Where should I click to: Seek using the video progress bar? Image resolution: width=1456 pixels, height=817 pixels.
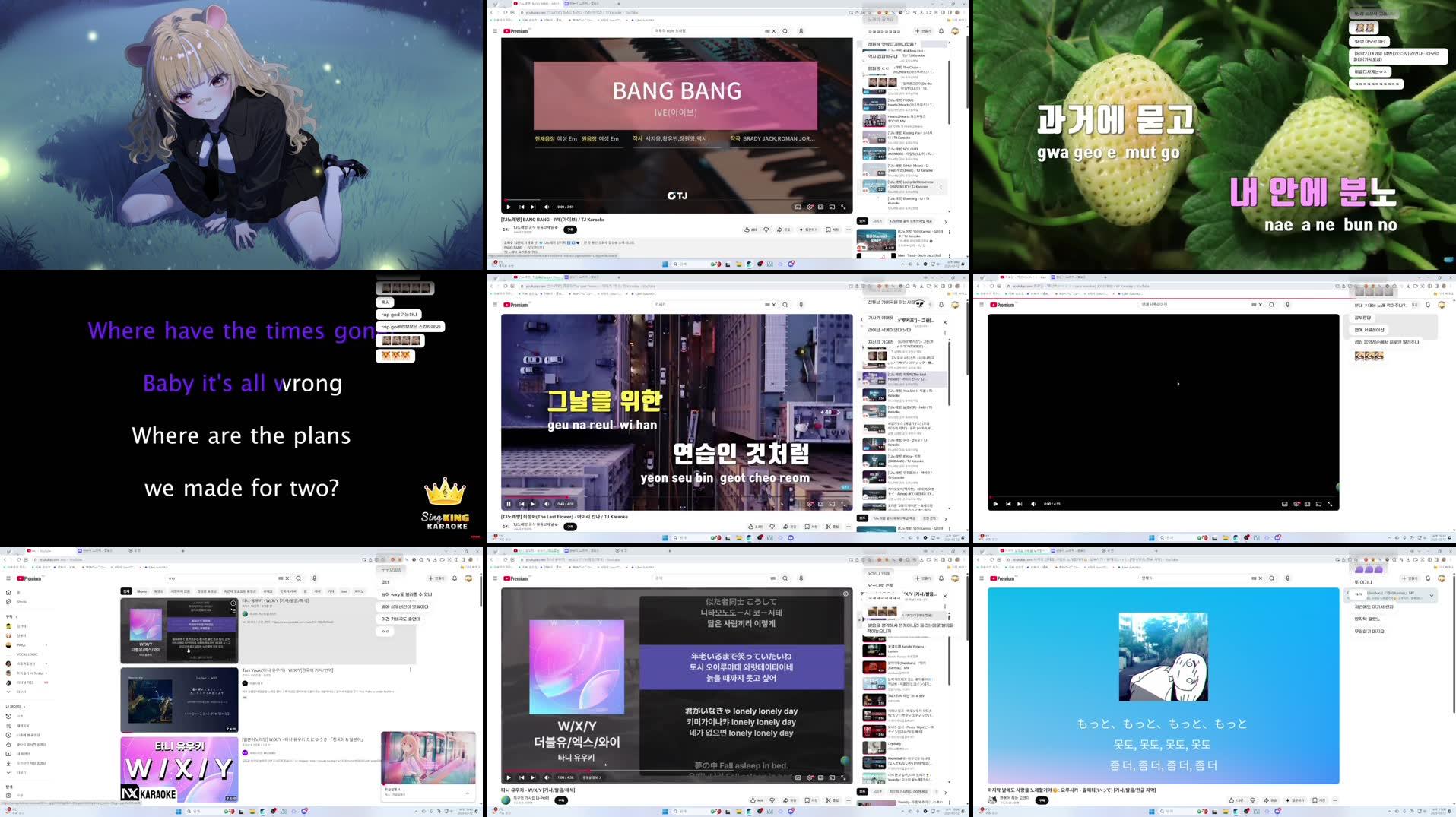click(677, 199)
